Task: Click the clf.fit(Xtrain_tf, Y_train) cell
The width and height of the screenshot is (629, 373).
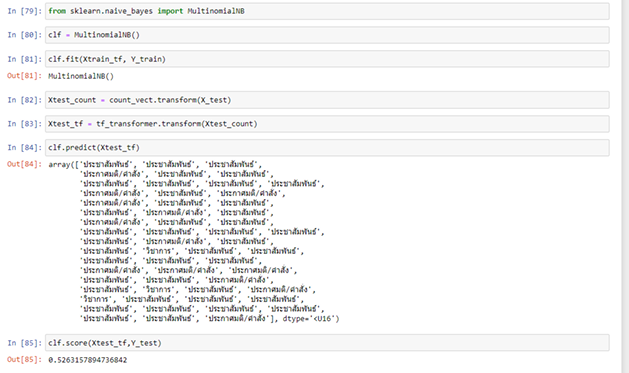Action: pyautogui.click(x=327, y=59)
